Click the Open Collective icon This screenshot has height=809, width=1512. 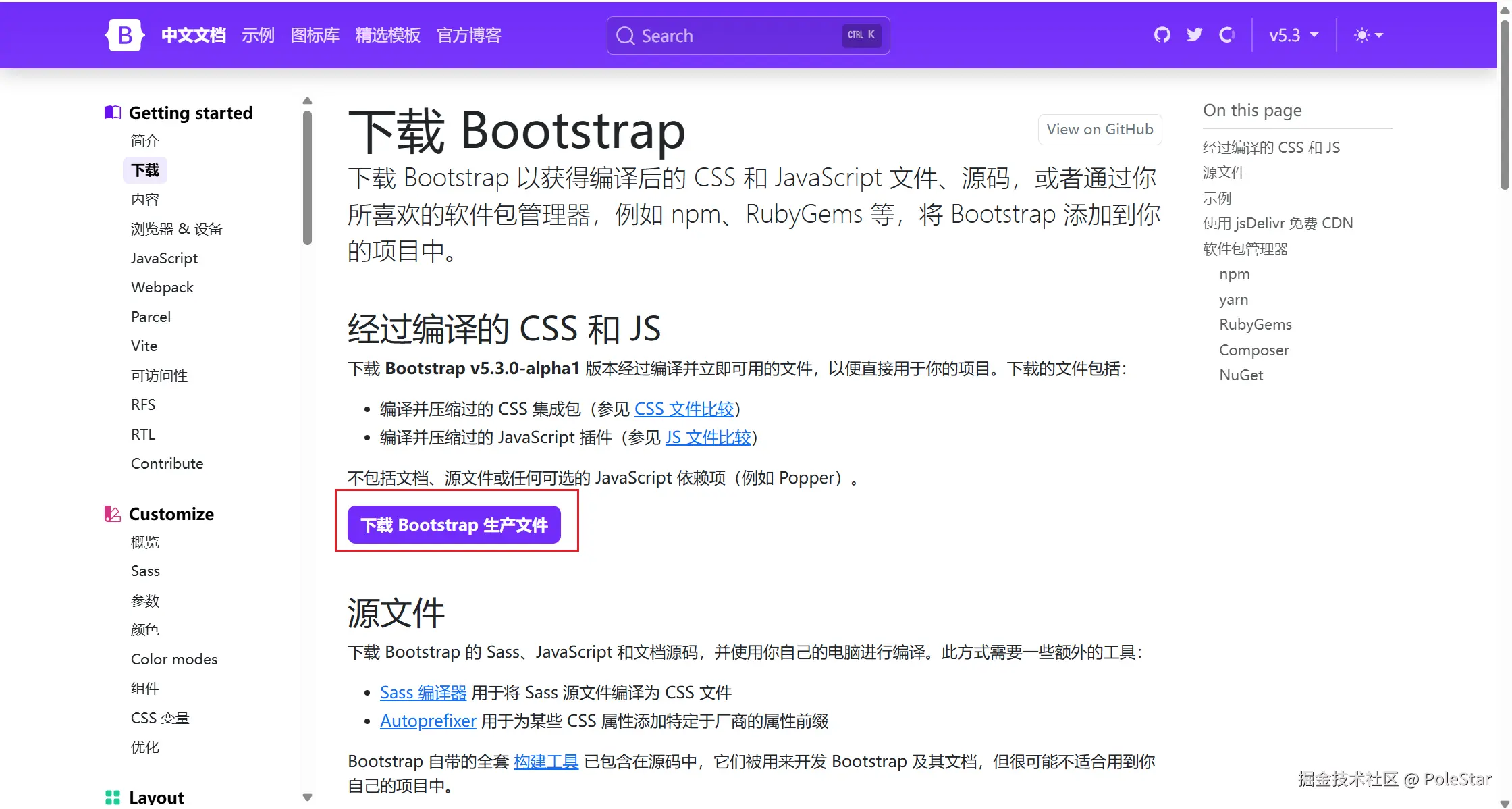[1226, 35]
